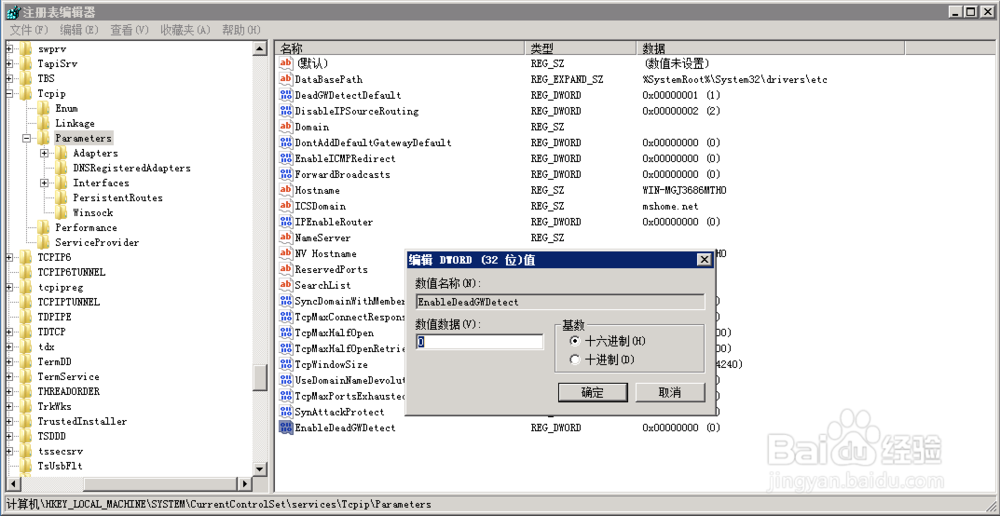The width and height of the screenshot is (1000, 516).
Task: Click the 数值名称 field showing EnableDeadGWDetect
Action: coord(560,302)
